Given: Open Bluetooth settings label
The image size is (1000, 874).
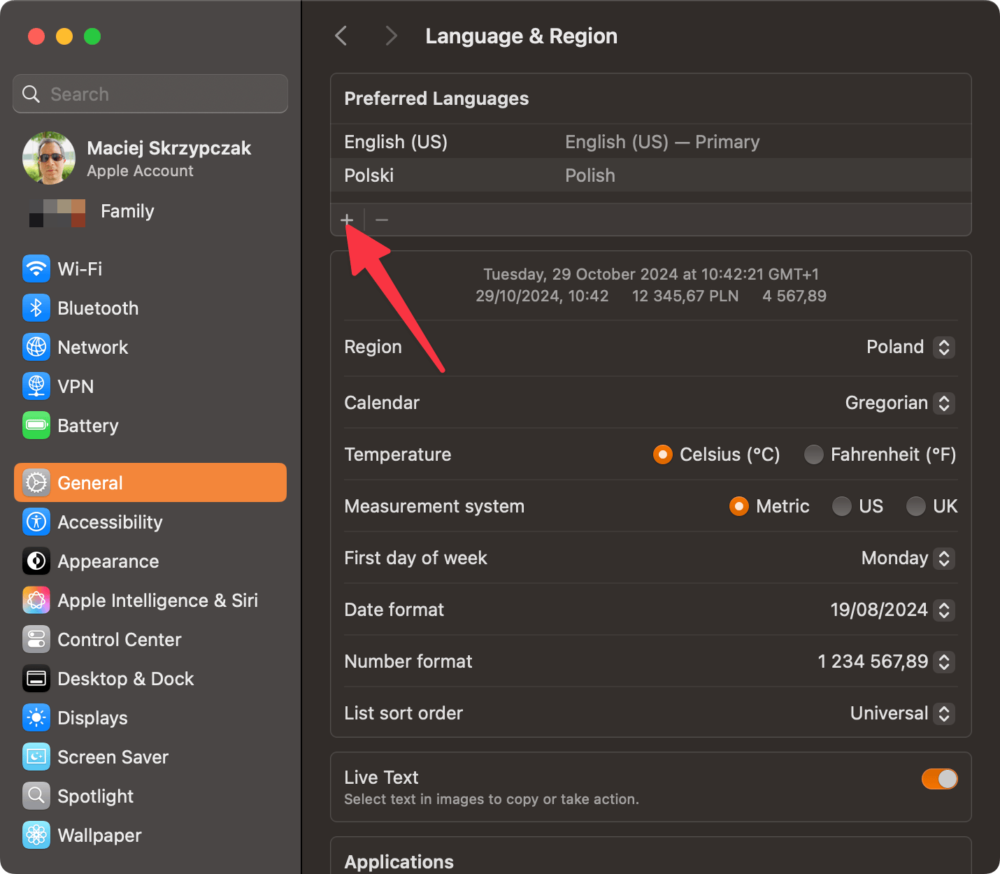Looking at the screenshot, I should 98,309.
